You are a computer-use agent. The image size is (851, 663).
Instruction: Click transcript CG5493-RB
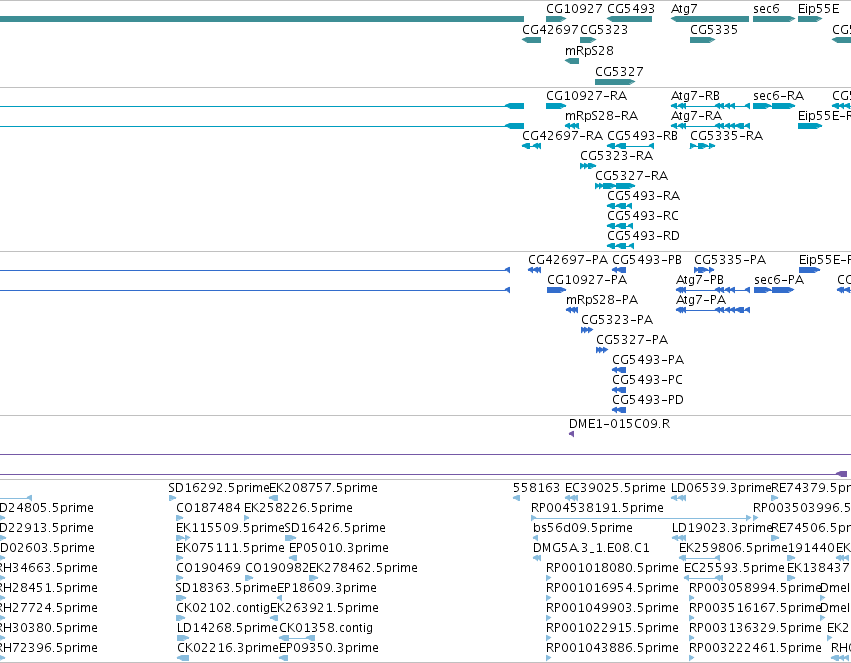(x=642, y=136)
